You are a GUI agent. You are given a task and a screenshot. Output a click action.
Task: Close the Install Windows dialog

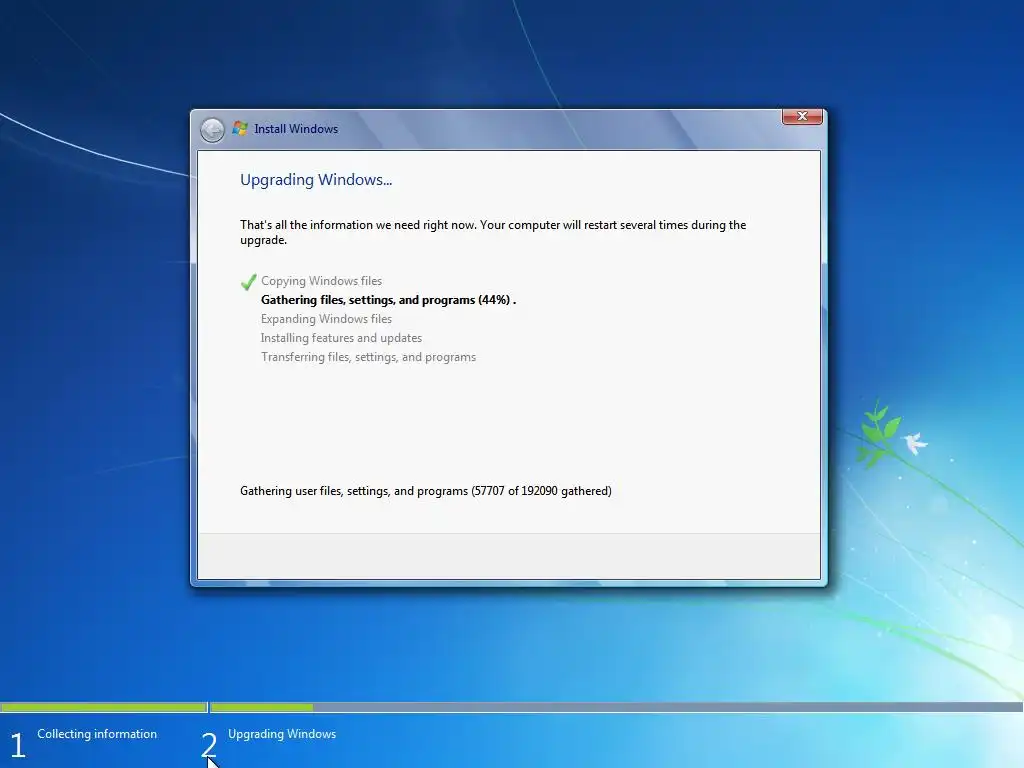pyautogui.click(x=802, y=116)
